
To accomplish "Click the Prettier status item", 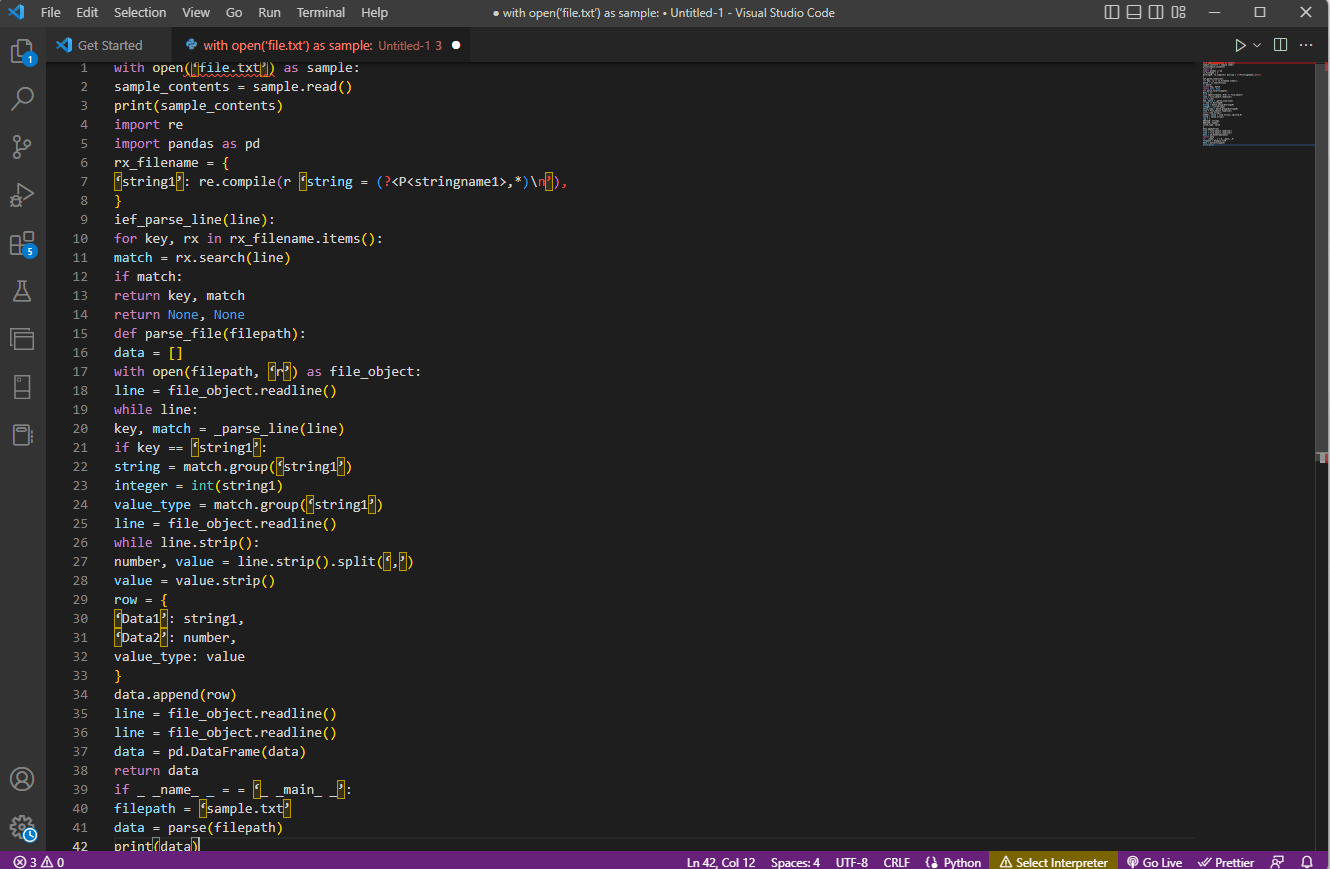I will [x=1226, y=862].
